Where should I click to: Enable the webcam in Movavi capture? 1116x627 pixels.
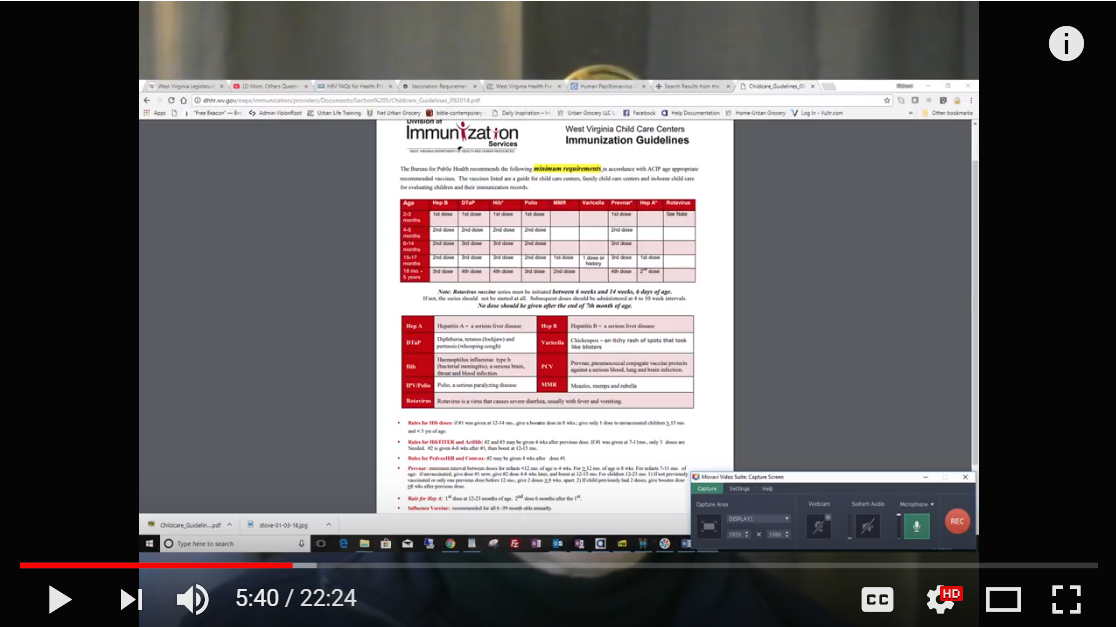pos(818,525)
